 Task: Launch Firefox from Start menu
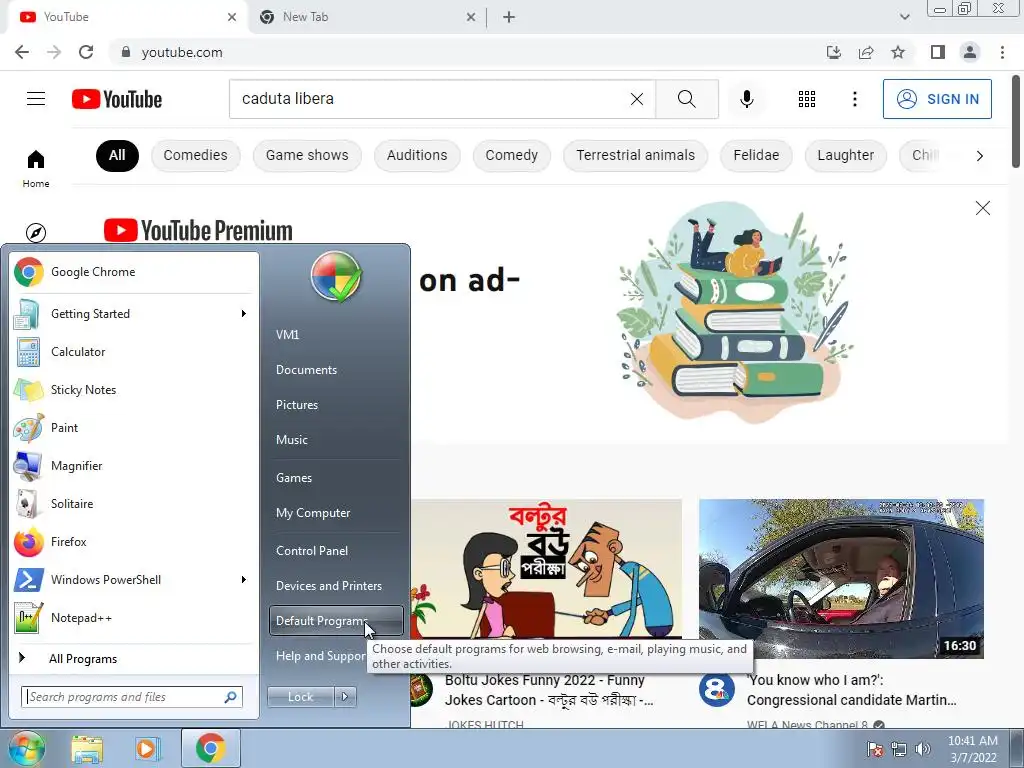pos(134,541)
